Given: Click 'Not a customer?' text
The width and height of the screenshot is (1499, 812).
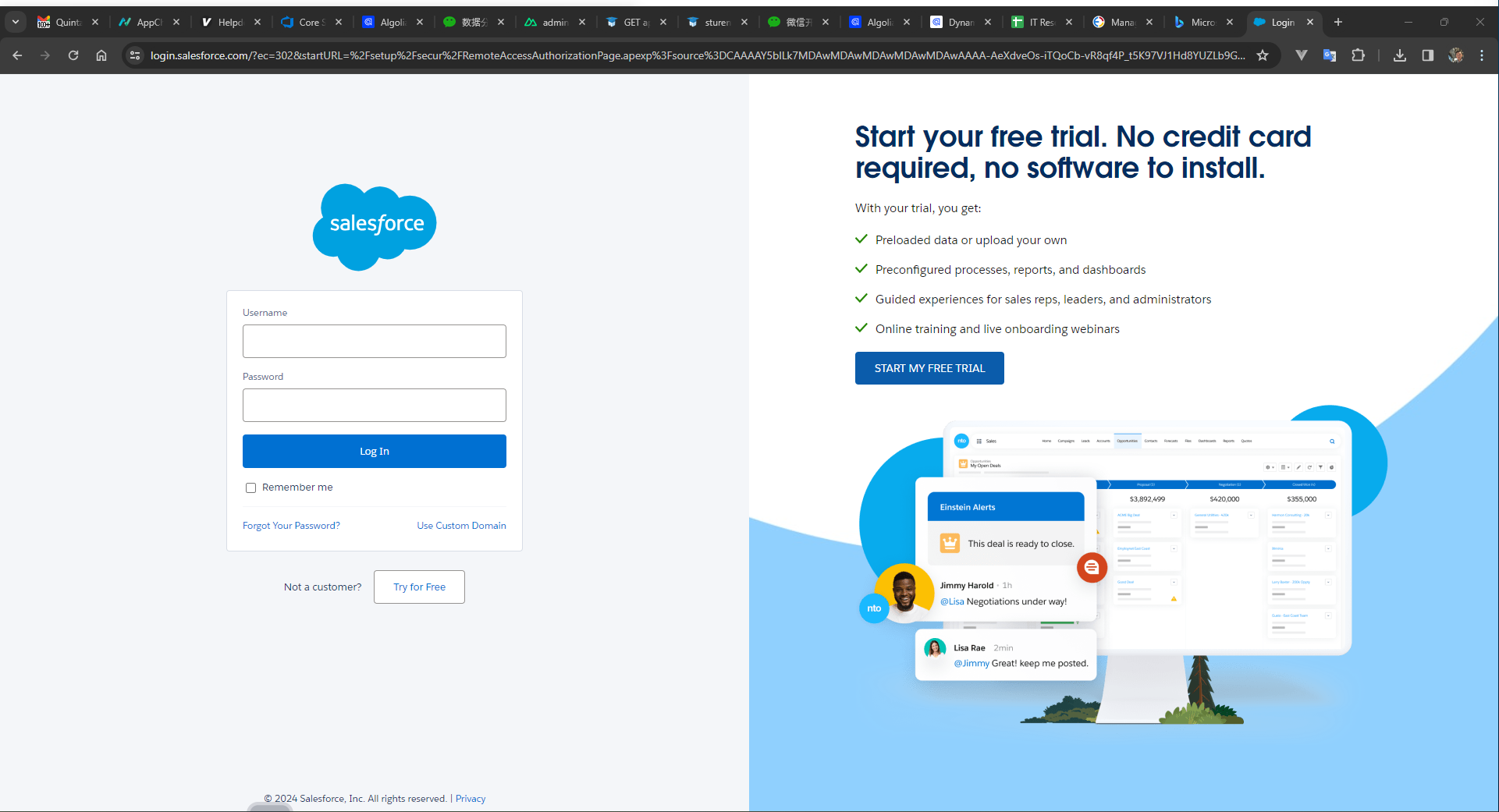Looking at the screenshot, I should point(323,587).
